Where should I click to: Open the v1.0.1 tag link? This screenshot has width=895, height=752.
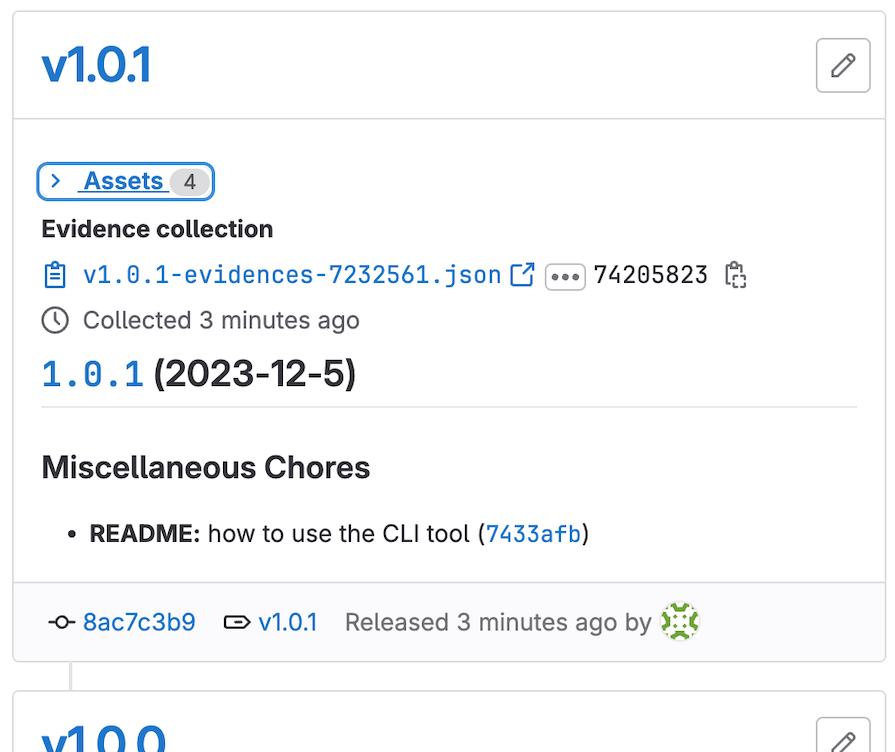288,621
